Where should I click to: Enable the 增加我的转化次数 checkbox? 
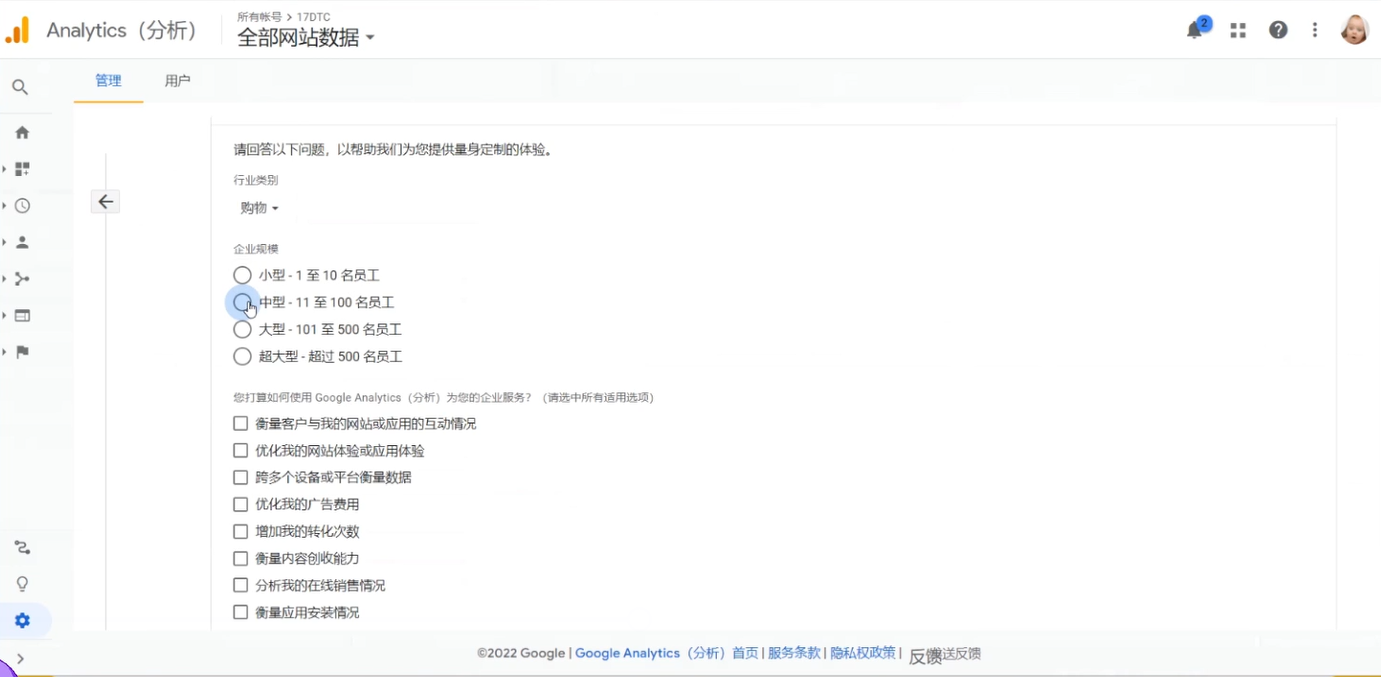240,531
